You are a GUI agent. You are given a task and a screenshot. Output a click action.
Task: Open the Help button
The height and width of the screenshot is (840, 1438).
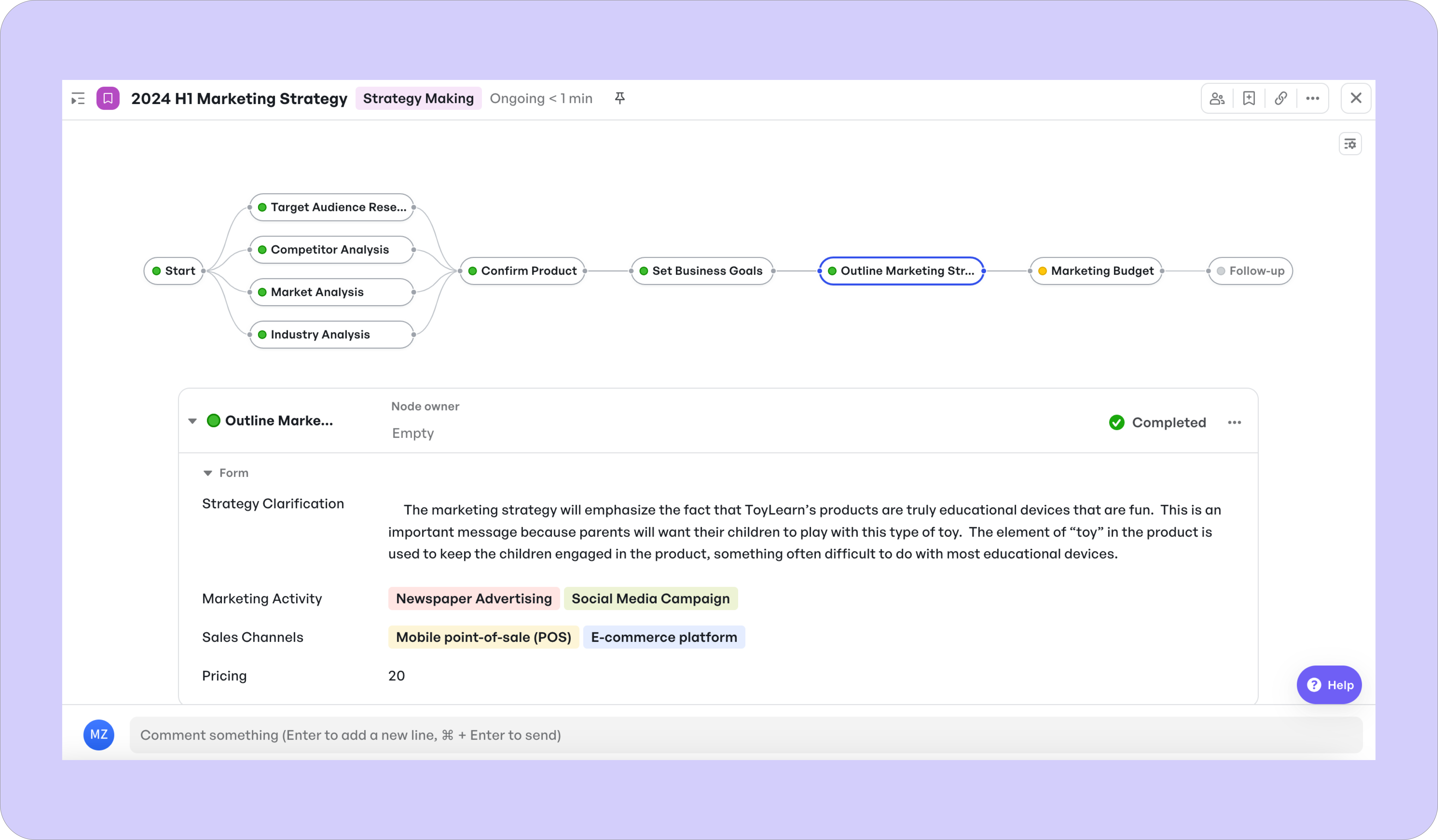coord(1329,685)
